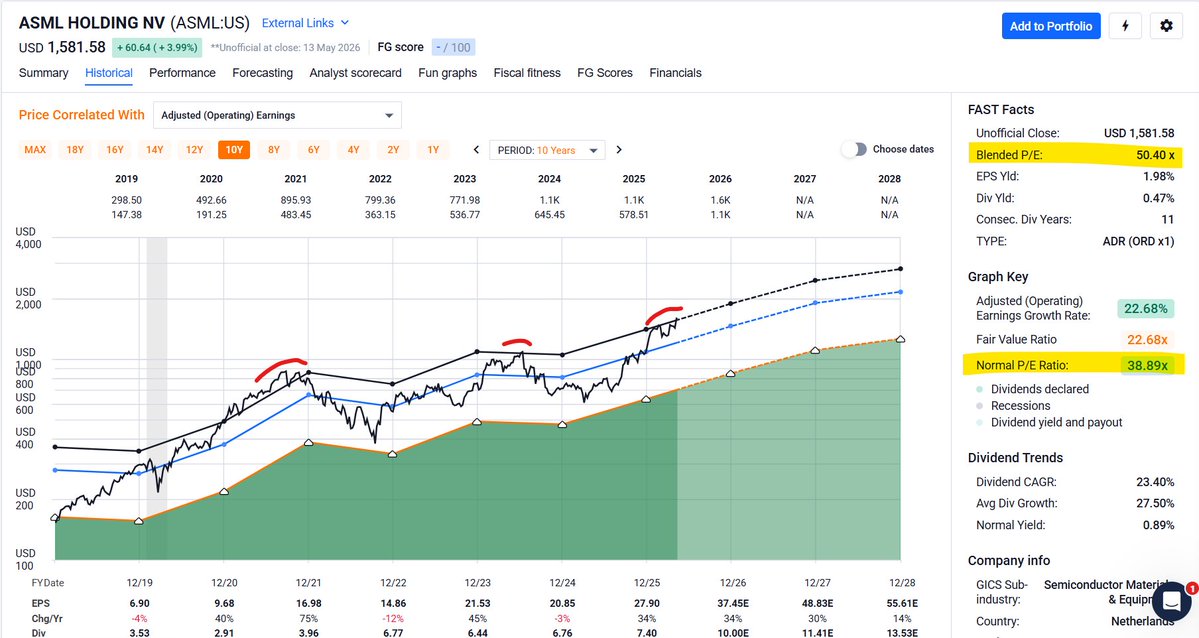The height and width of the screenshot is (638, 1199).
Task: Click the 2026 EPS estimate 37.45E
Action: tap(733, 604)
